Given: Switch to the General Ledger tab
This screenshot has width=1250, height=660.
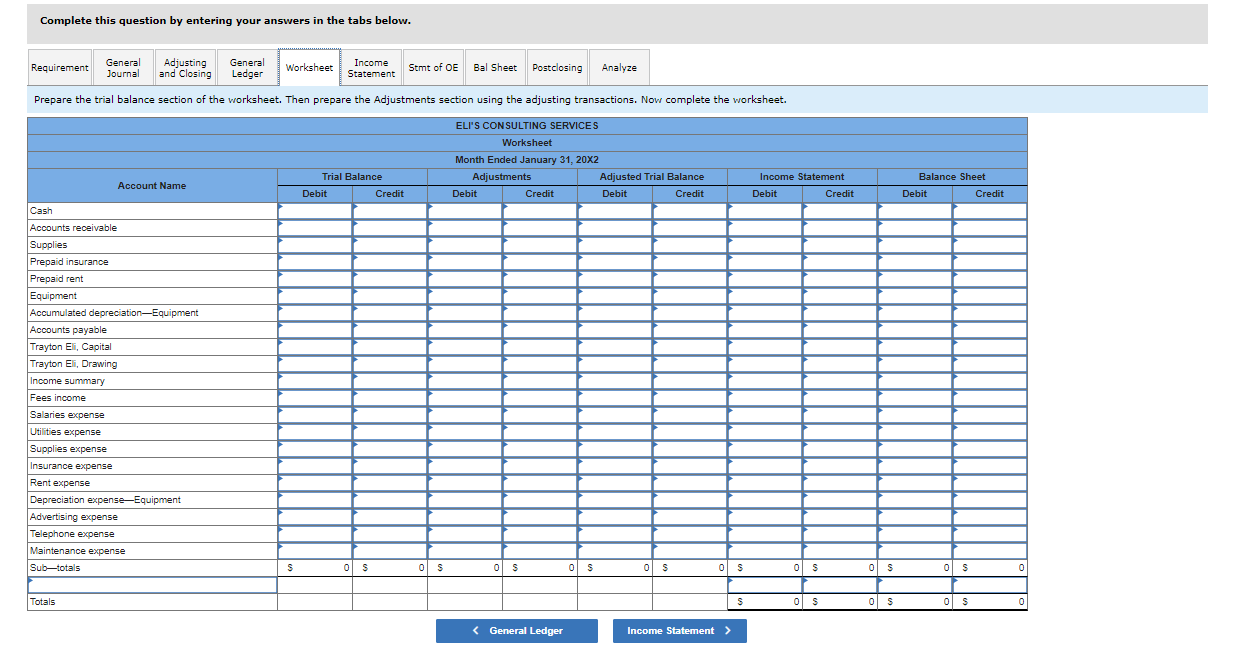Looking at the screenshot, I should [x=247, y=68].
